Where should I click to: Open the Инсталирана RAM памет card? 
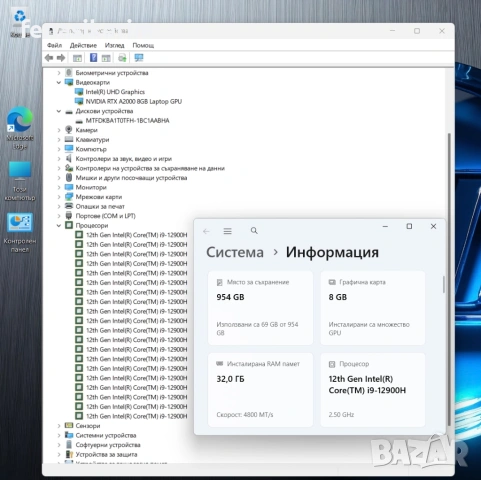(x=260, y=390)
